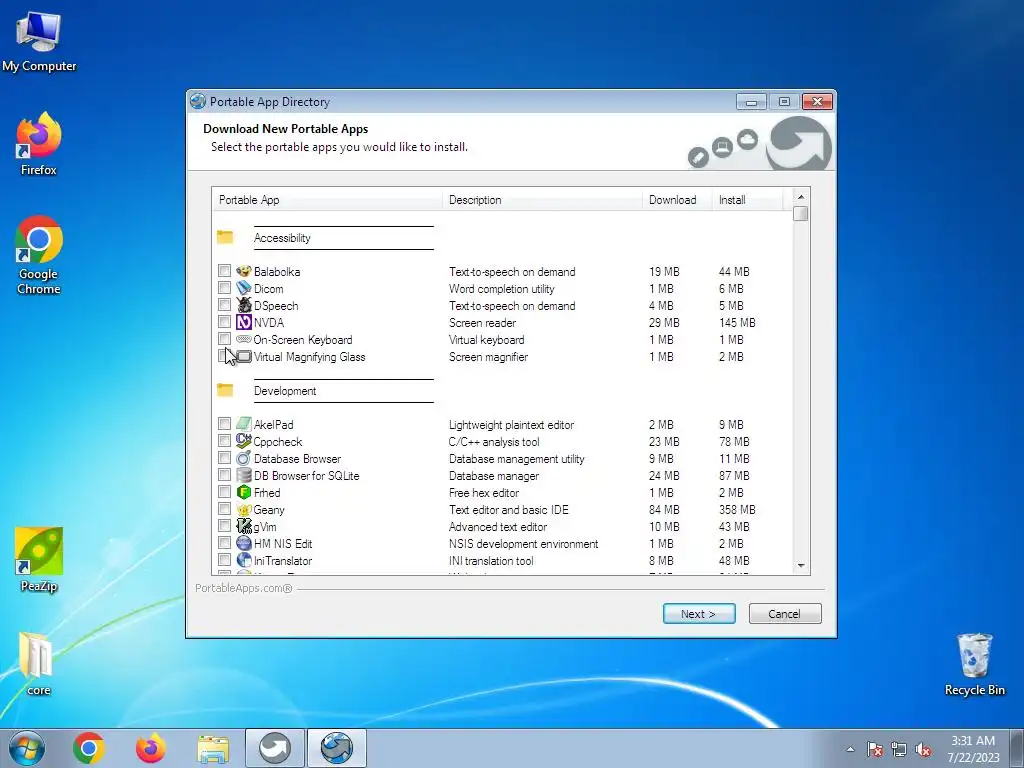
Task: Check the NVDA checkbox
Action: pyautogui.click(x=224, y=321)
